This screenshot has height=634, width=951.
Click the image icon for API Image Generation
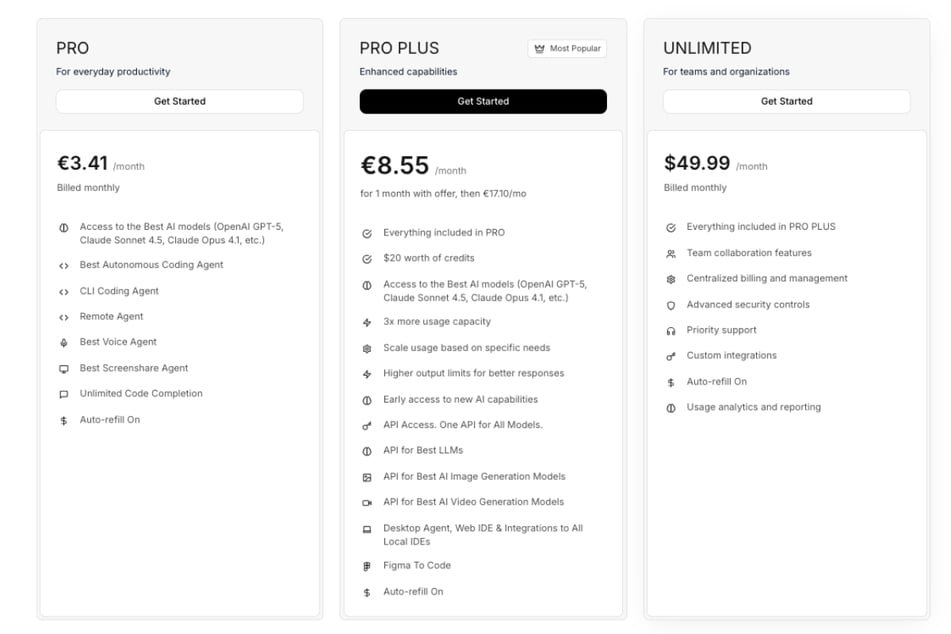367,477
